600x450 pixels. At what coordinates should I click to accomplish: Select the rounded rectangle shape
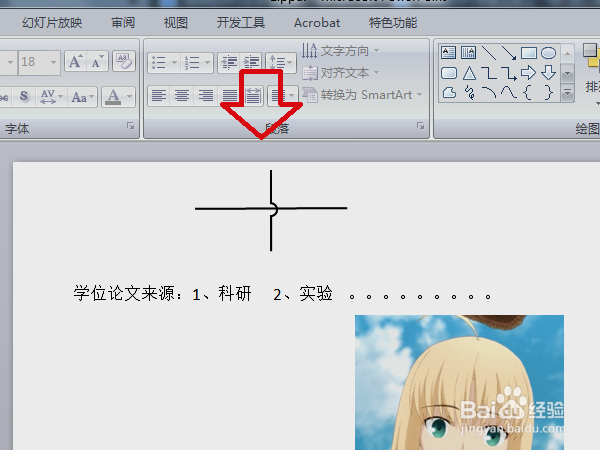click(449, 73)
